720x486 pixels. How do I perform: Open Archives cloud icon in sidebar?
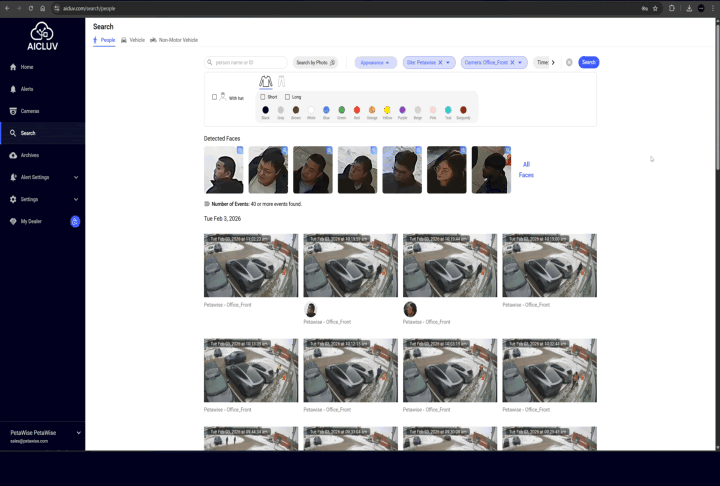click(13, 155)
